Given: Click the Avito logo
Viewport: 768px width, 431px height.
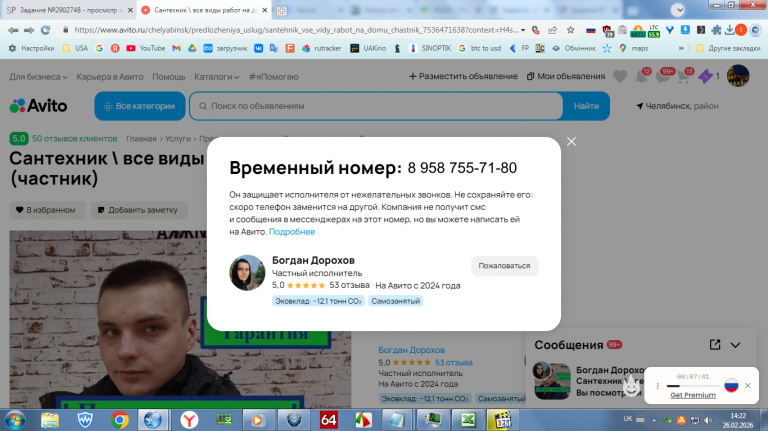Looking at the screenshot, I should coord(38,106).
